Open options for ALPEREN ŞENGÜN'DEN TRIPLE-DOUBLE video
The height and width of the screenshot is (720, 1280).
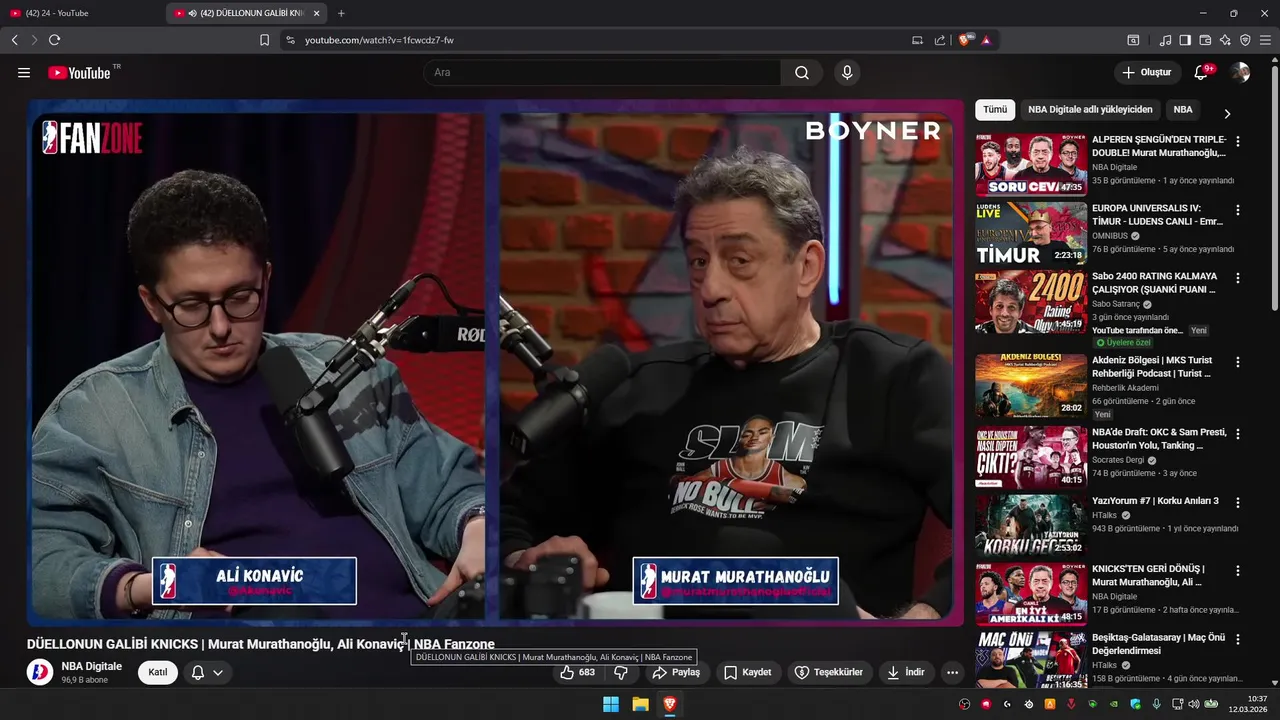point(1238,142)
